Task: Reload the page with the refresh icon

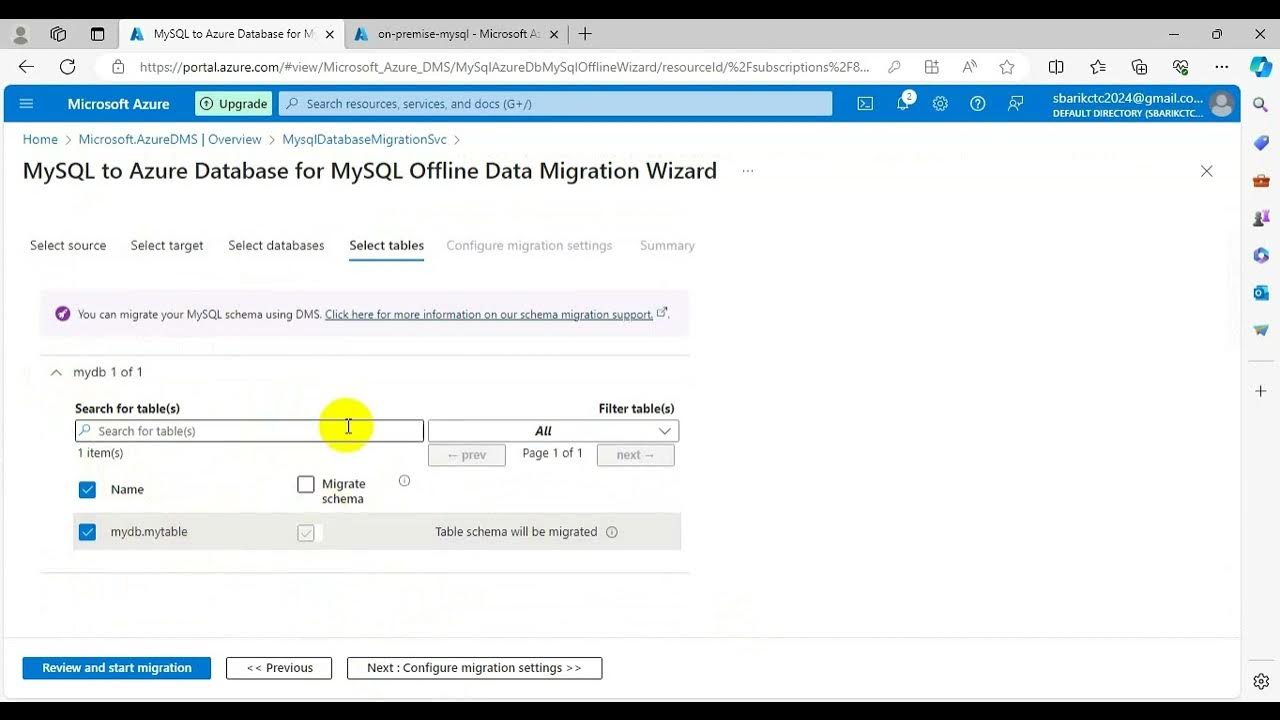Action: pyautogui.click(x=68, y=67)
